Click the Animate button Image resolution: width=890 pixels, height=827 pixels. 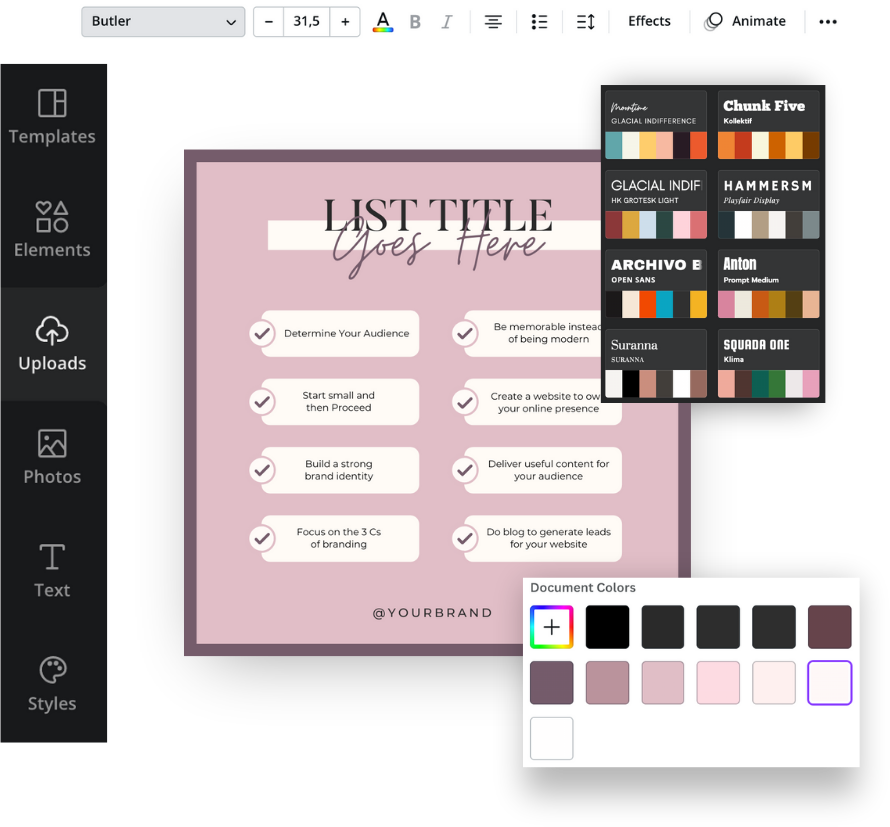745,22
